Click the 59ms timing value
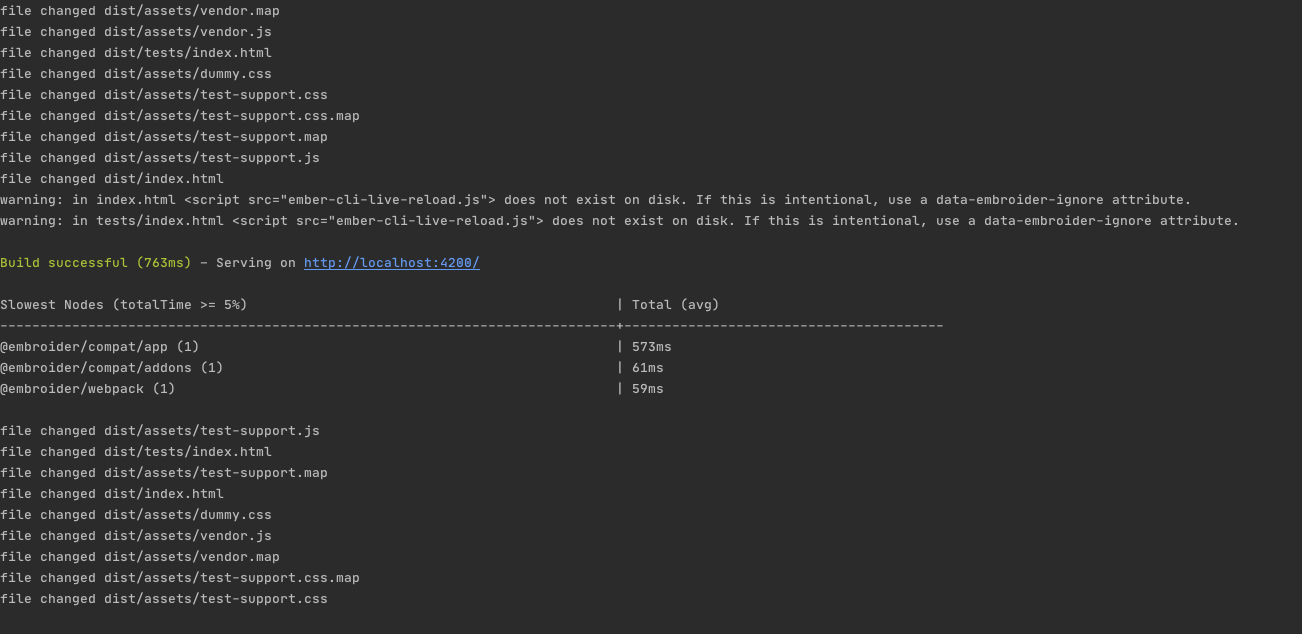 click(x=648, y=389)
